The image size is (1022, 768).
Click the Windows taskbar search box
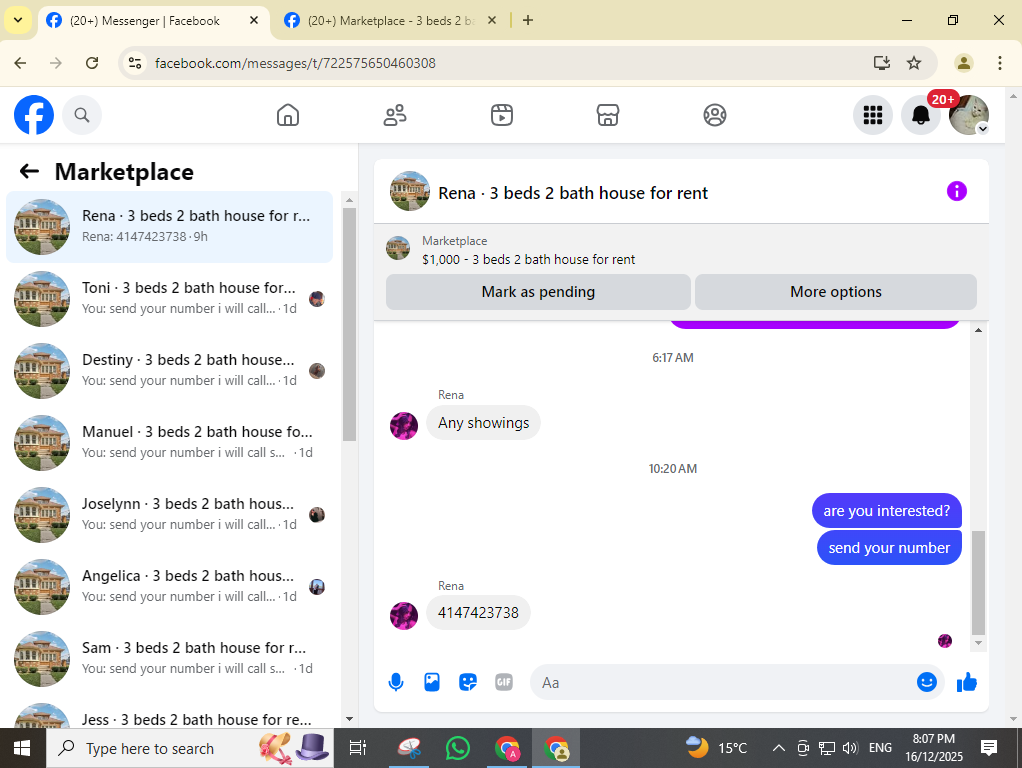[x=189, y=748]
